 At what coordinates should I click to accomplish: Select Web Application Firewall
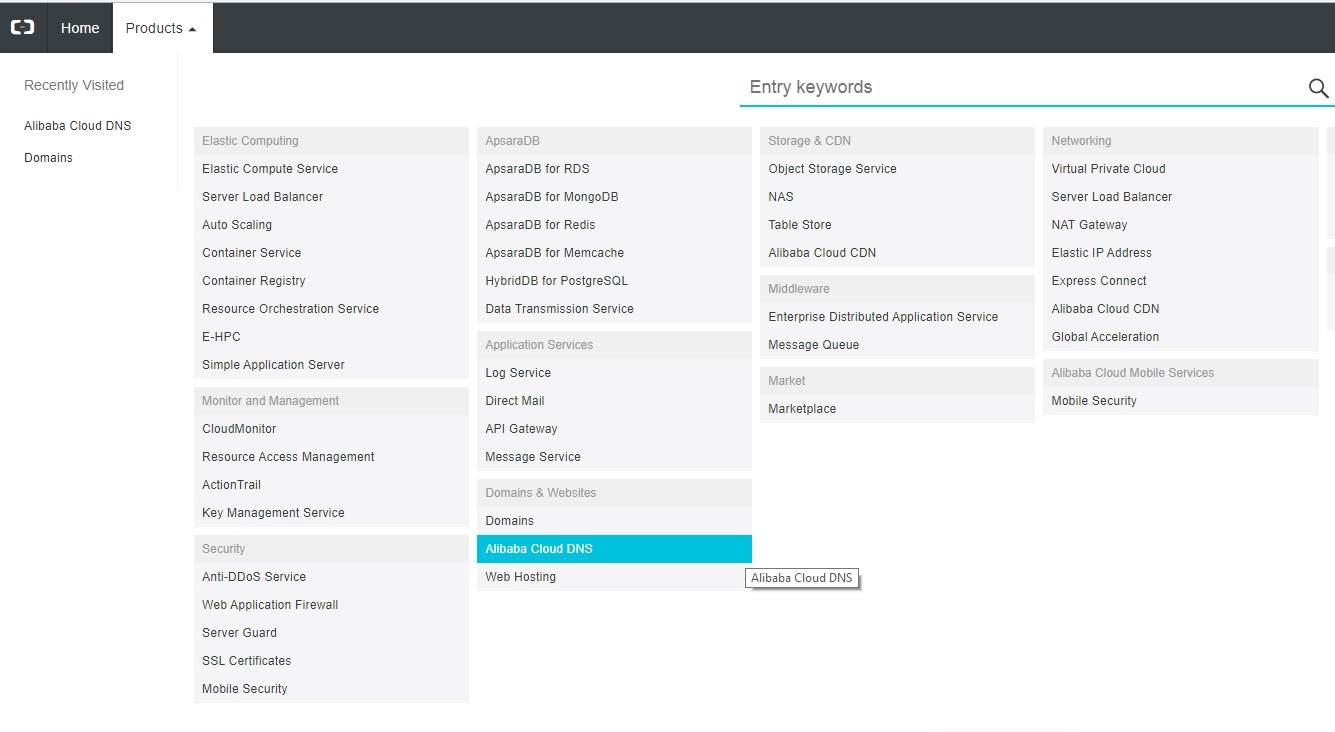(x=331, y=605)
